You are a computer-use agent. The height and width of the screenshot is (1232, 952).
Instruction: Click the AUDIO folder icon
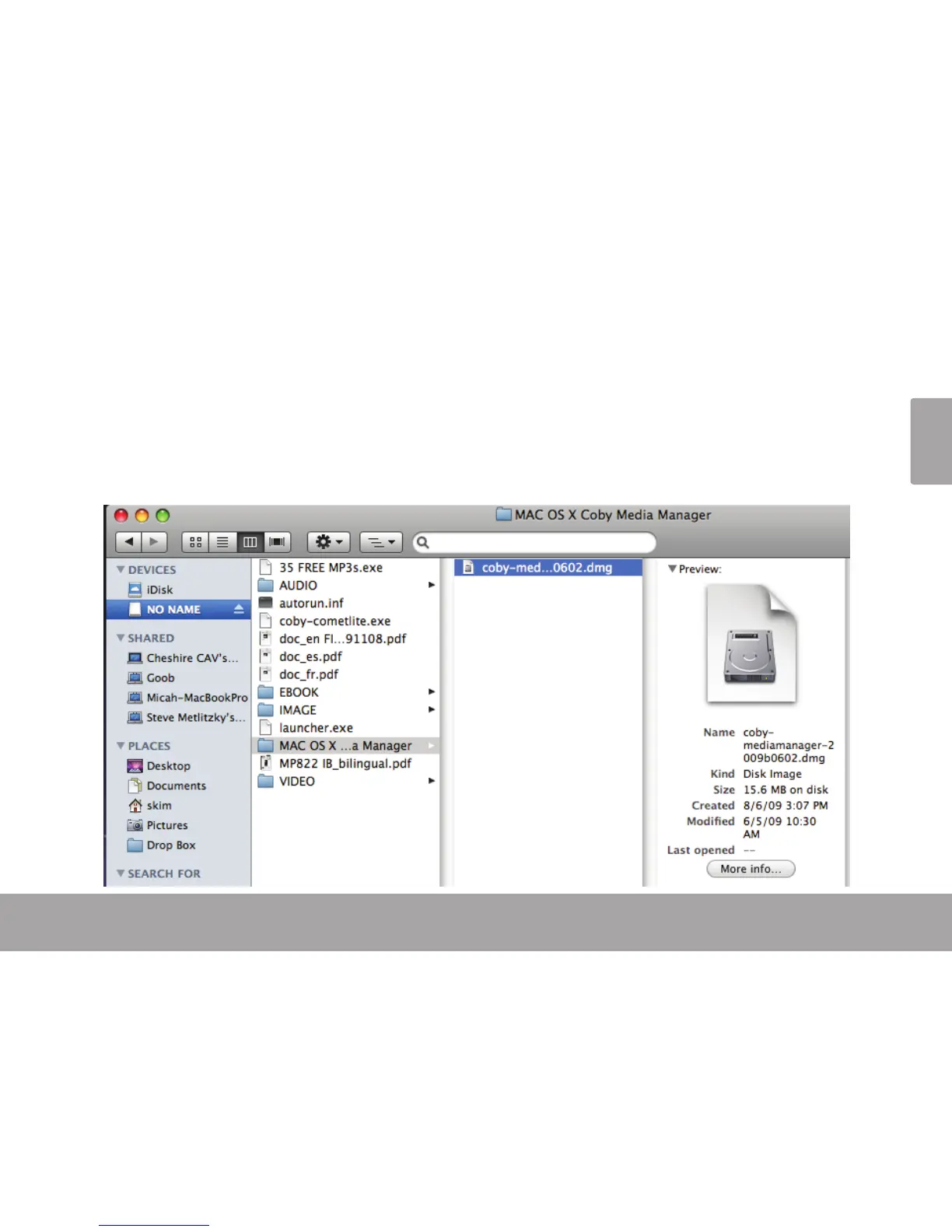(265, 585)
